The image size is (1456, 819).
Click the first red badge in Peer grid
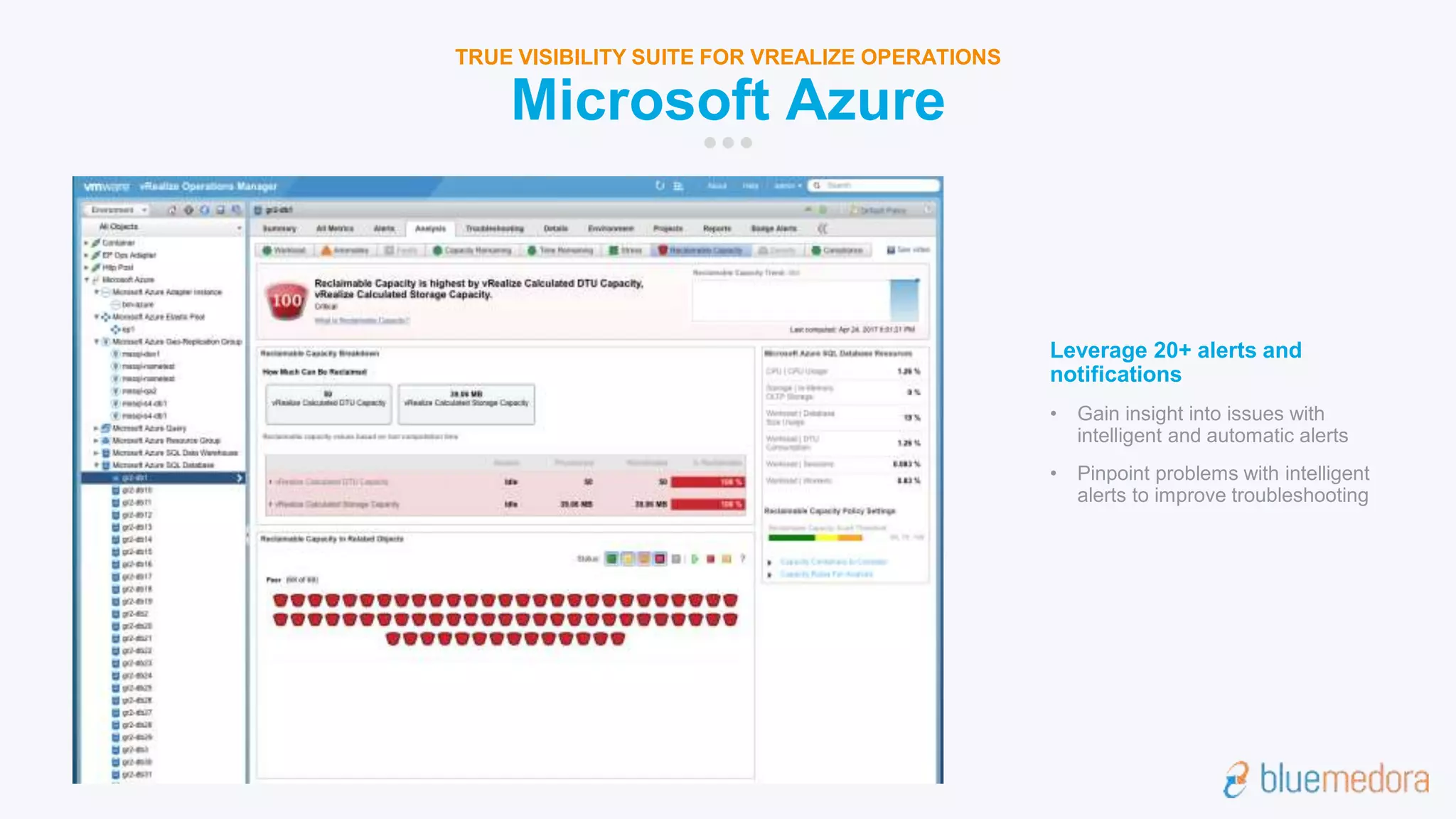(x=280, y=600)
